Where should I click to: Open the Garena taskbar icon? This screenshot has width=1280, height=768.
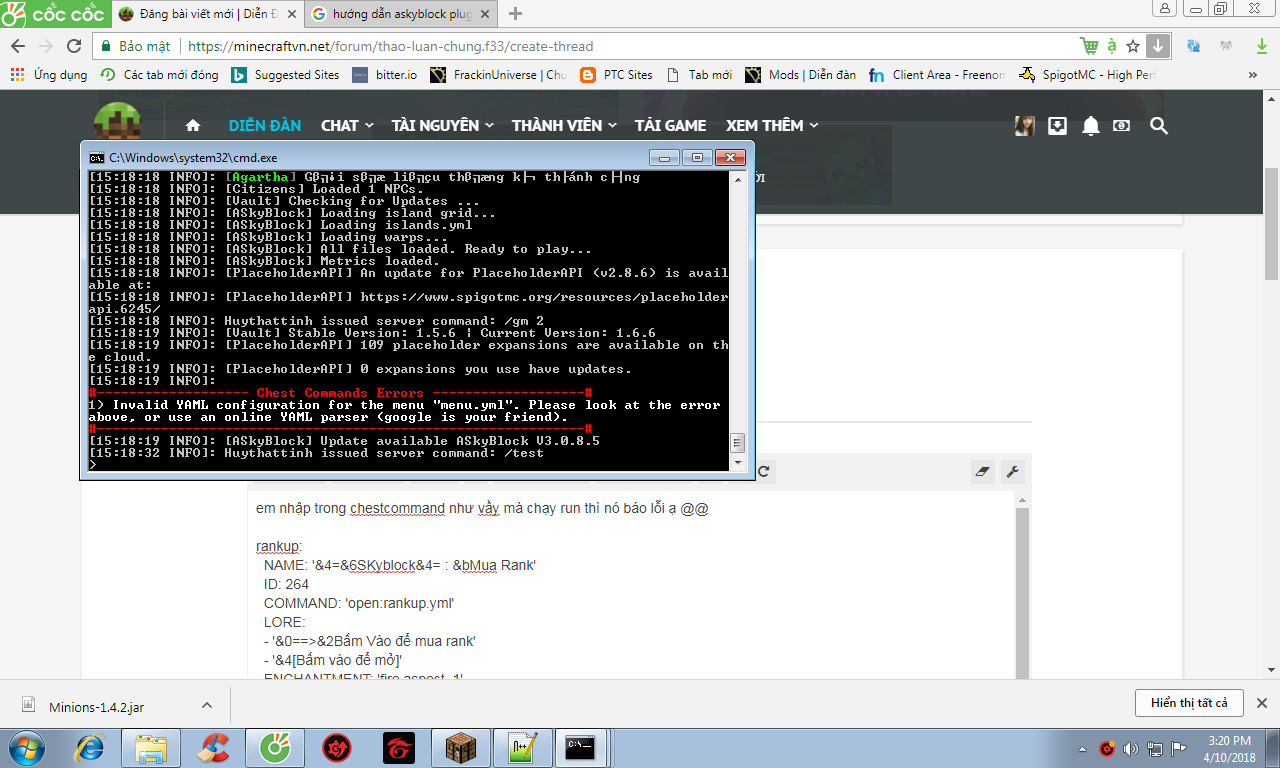click(399, 748)
